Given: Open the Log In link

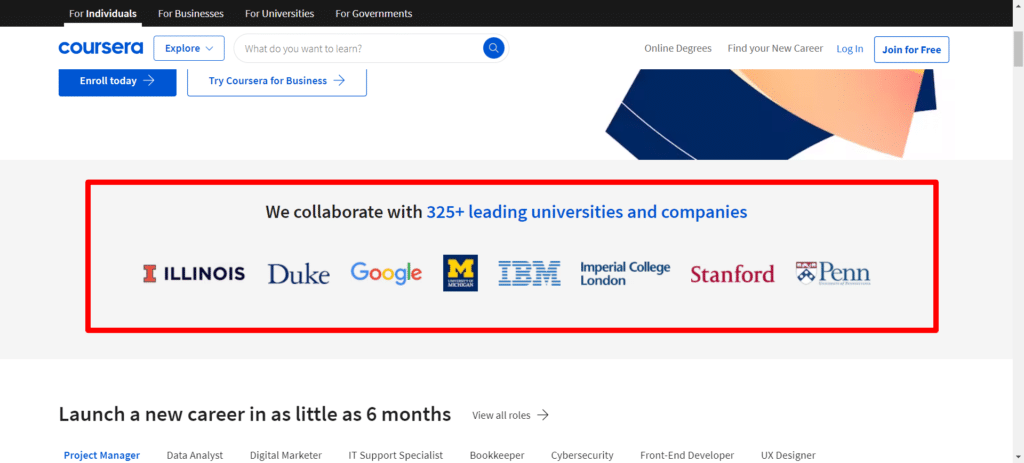Looking at the screenshot, I should 850,48.
